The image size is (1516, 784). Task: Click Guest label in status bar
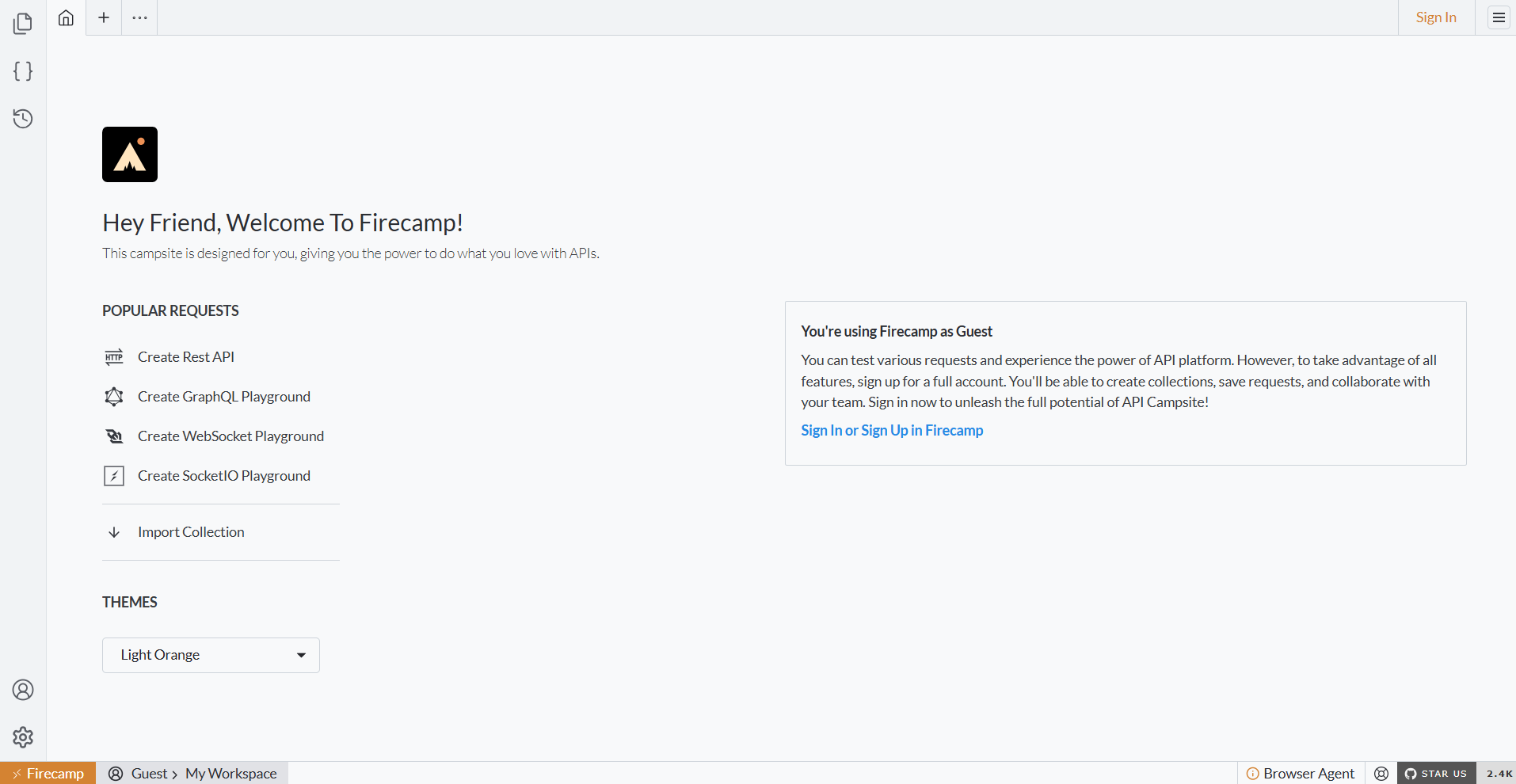pos(149,774)
